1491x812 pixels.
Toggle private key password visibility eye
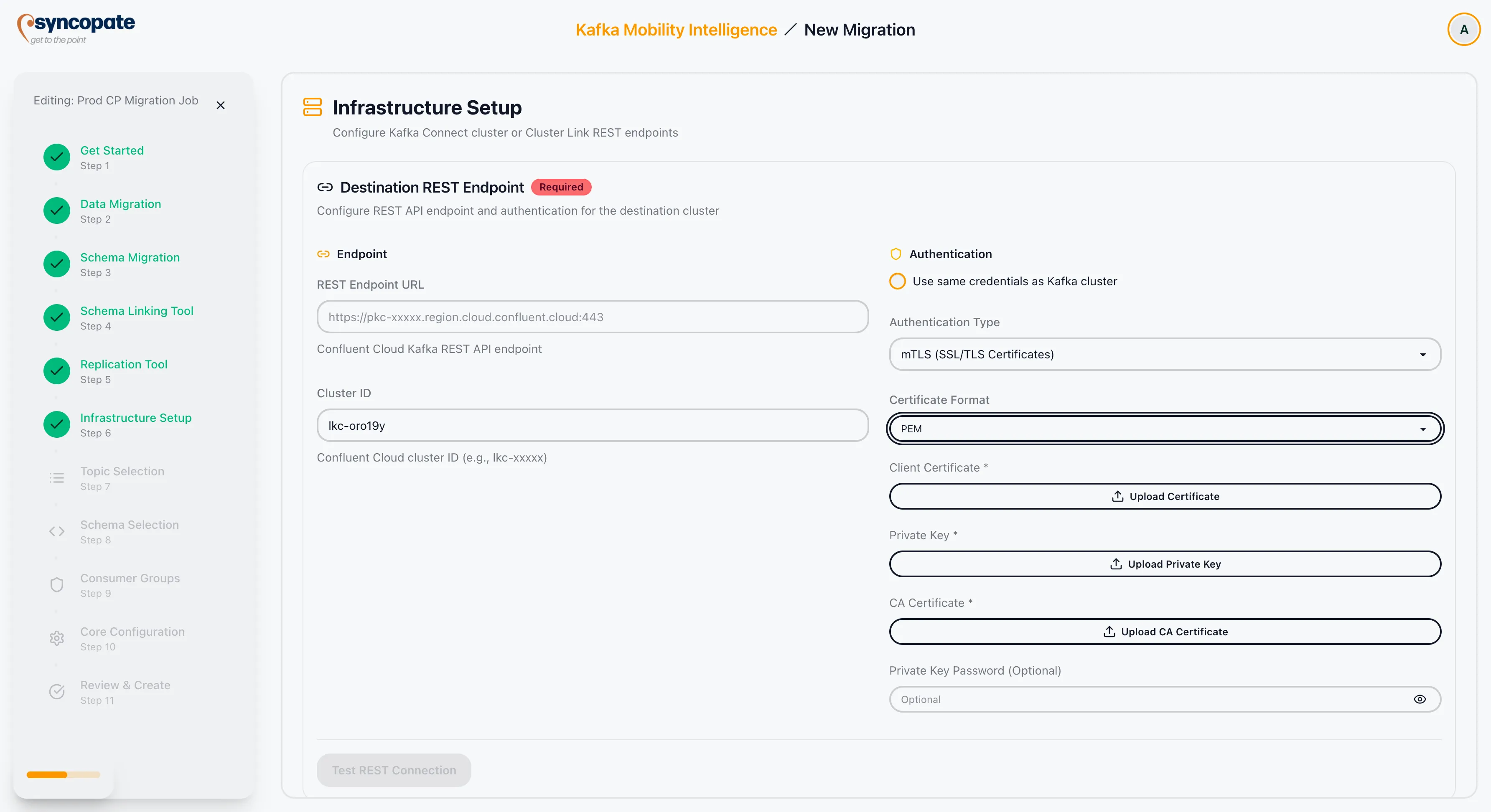(1419, 699)
